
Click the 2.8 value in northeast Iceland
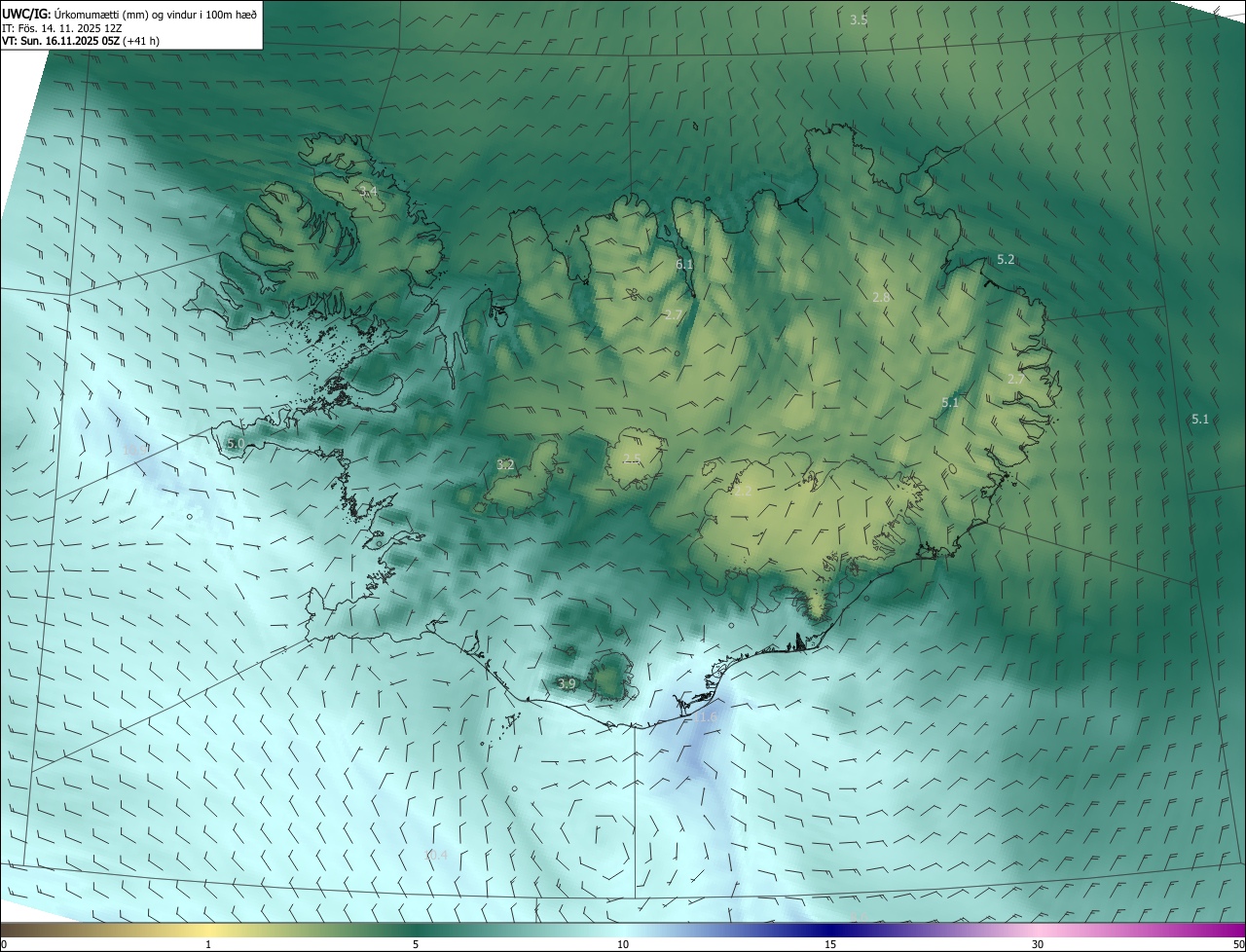pyautogui.click(x=881, y=297)
